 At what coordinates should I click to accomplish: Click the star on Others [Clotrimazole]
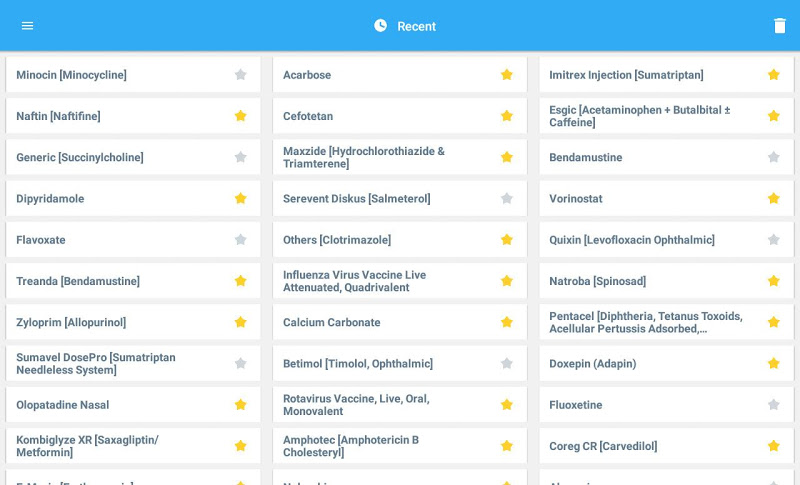(507, 240)
